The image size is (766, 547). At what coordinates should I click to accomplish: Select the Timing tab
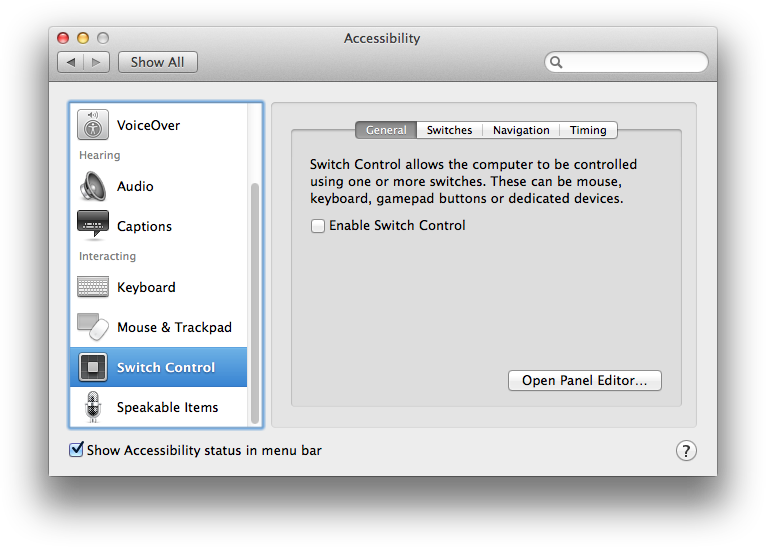click(588, 130)
